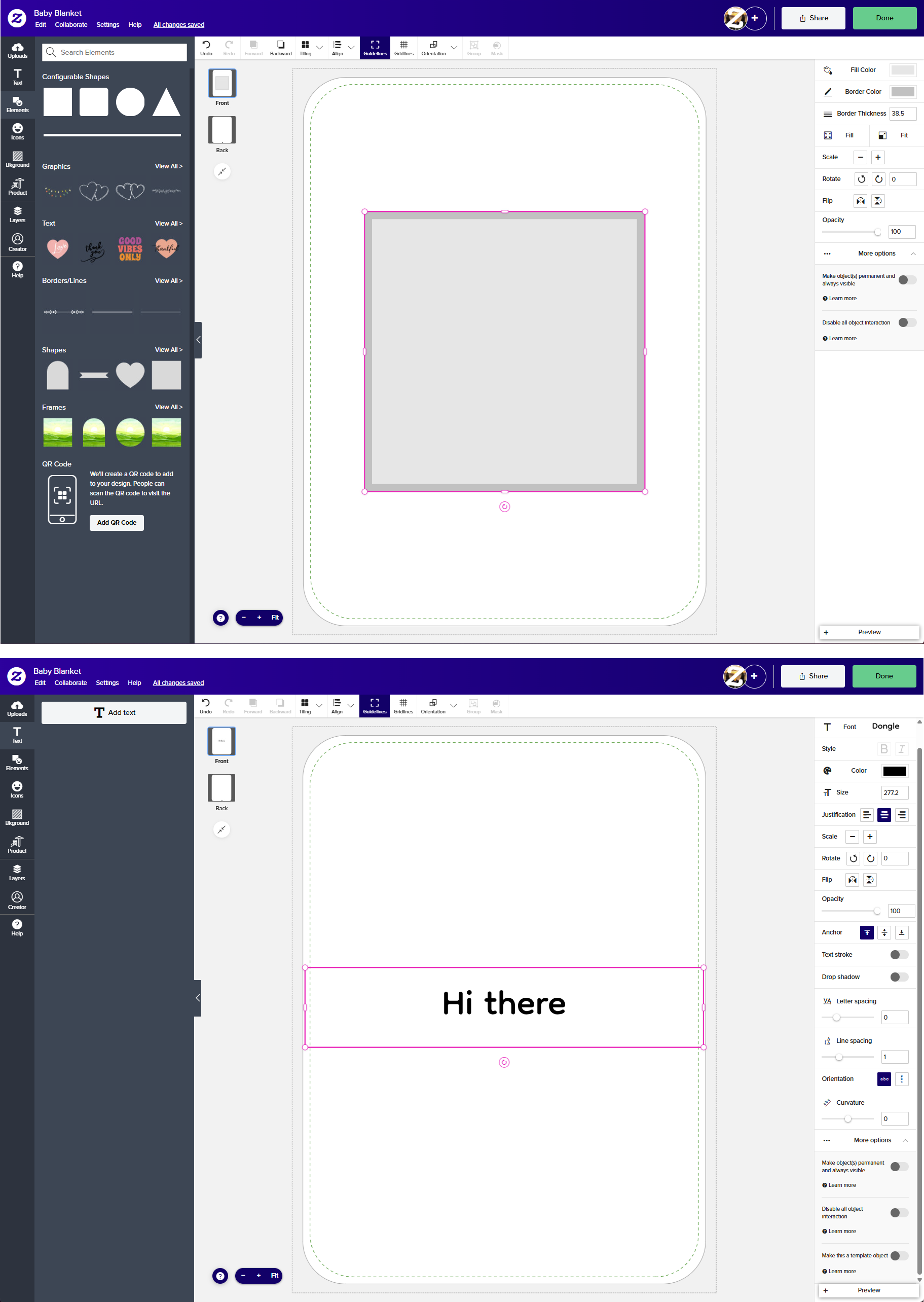This screenshot has height=1302, width=924.
Task: Open Bkground panel in upper editor
Action: tap(18, 159)
